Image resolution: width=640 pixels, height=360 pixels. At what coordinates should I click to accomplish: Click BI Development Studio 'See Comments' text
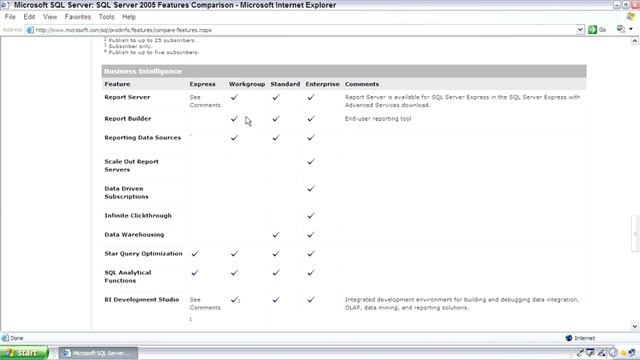(204, 304)
